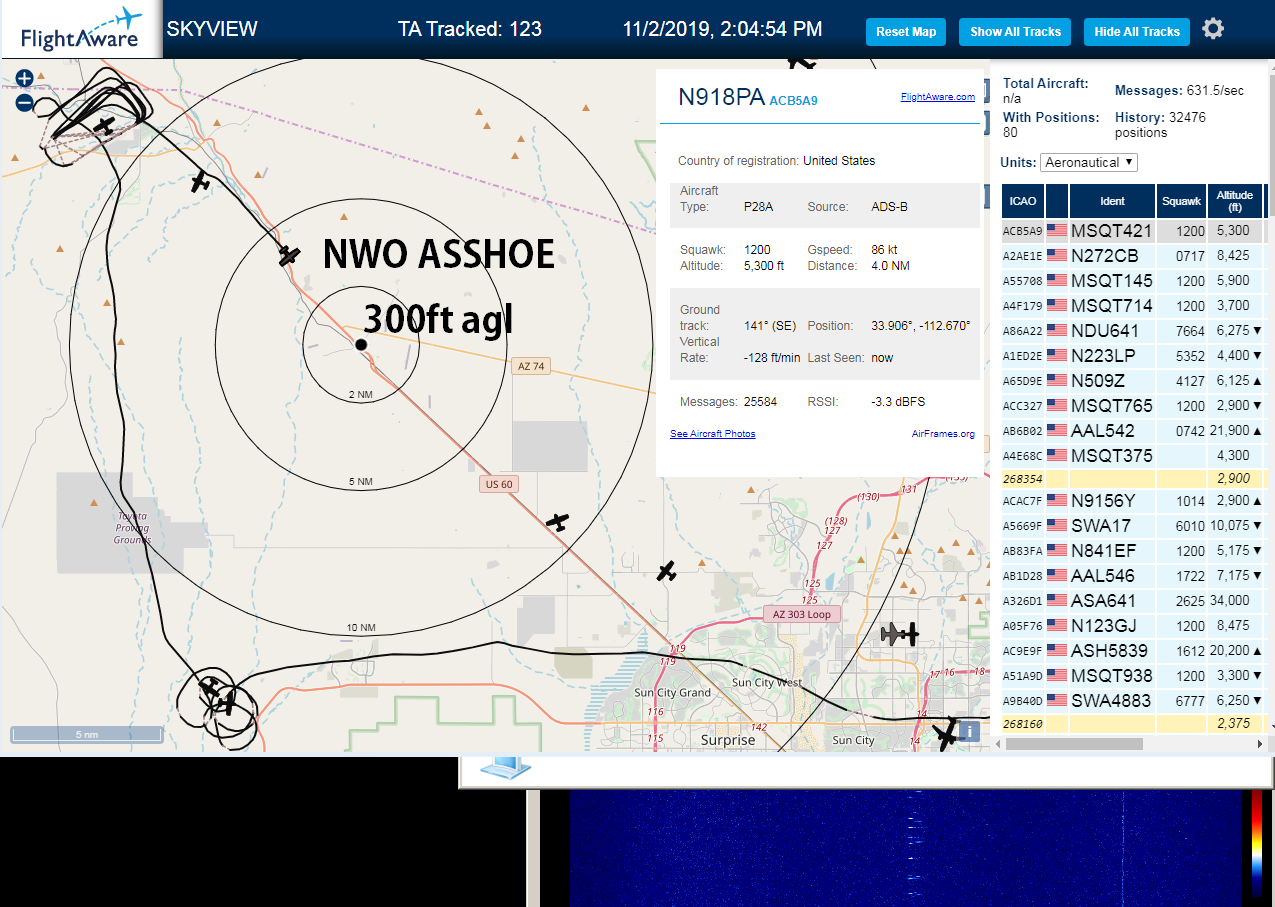This screenshot has height=907, width=1275.
Task: Click the FlightAware logo
Action: tap(81, 29)
